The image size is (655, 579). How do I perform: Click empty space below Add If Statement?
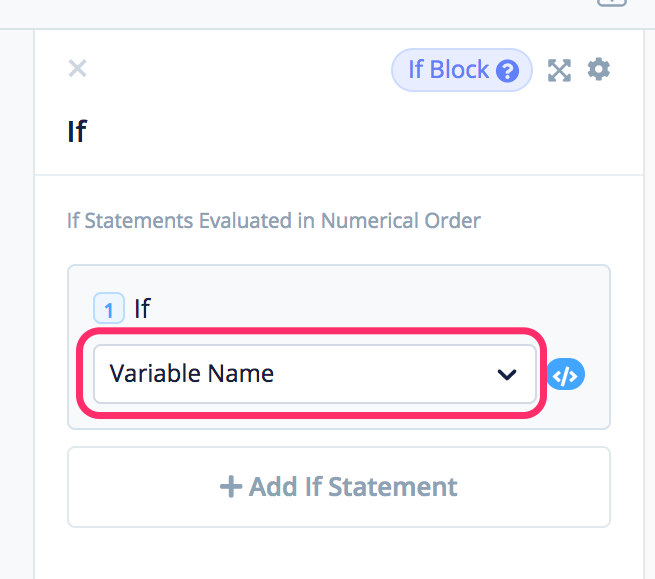click(x=338, y=553)
